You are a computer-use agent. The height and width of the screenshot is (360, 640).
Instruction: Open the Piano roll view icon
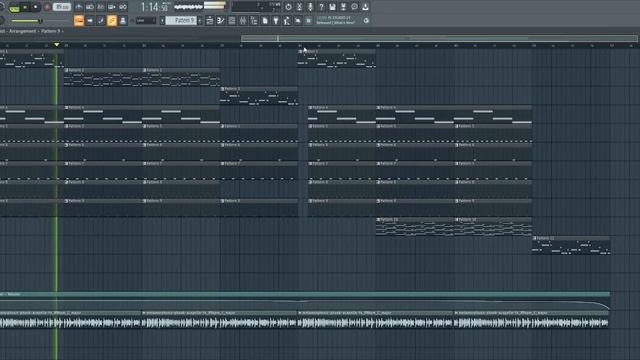click(x=90, y=20)
